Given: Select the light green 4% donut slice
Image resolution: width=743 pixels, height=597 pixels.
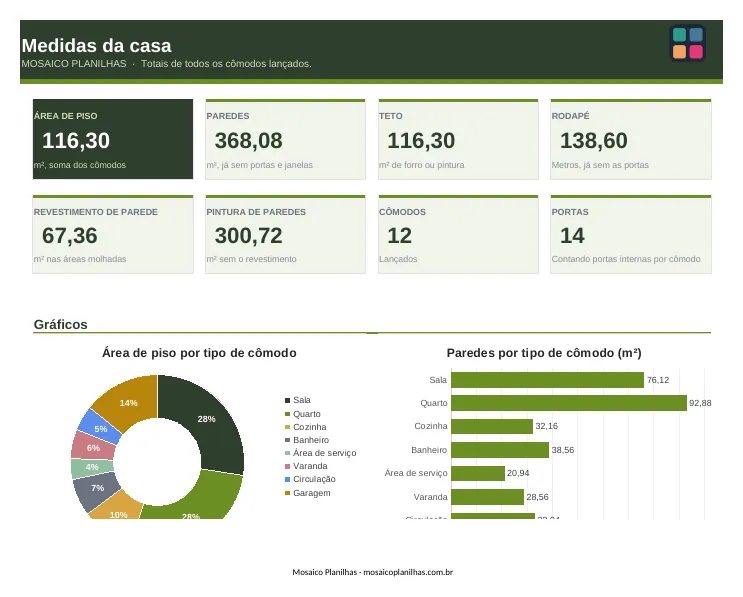Looking at the screenshot, I should [x=90, y=468].
